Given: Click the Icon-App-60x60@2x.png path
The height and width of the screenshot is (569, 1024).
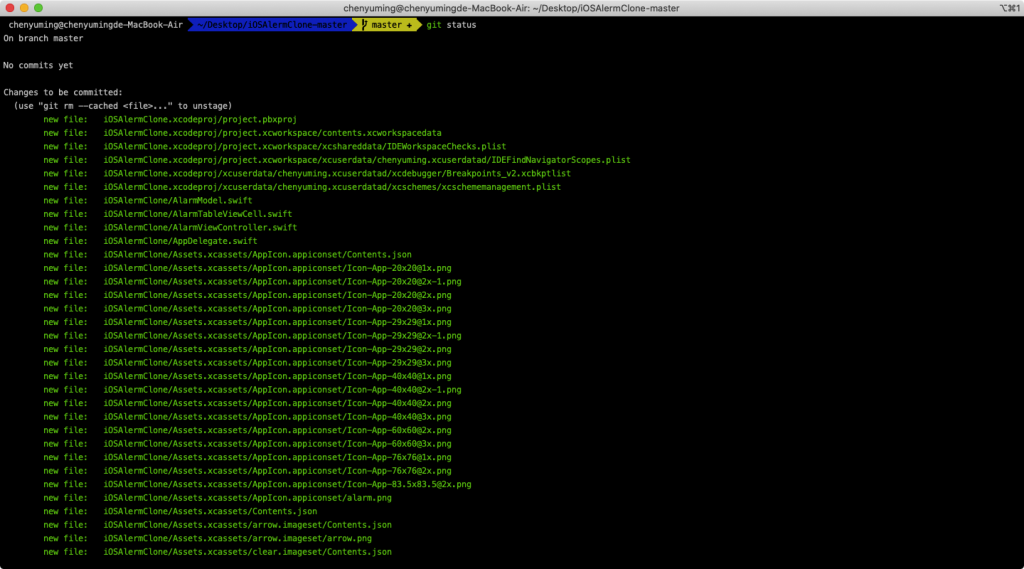Looking at the screenshot, I should coord(278,430).
